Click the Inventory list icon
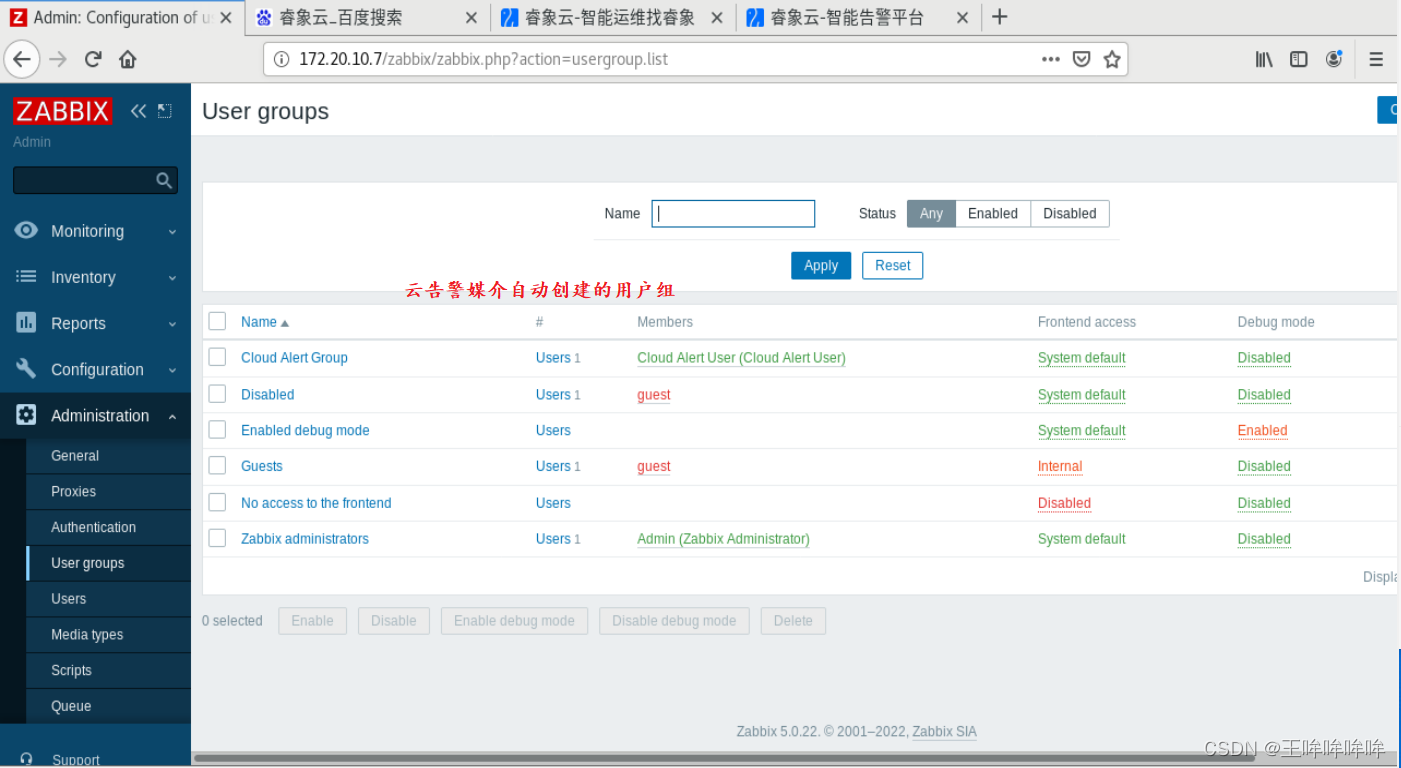 point(26,276)
